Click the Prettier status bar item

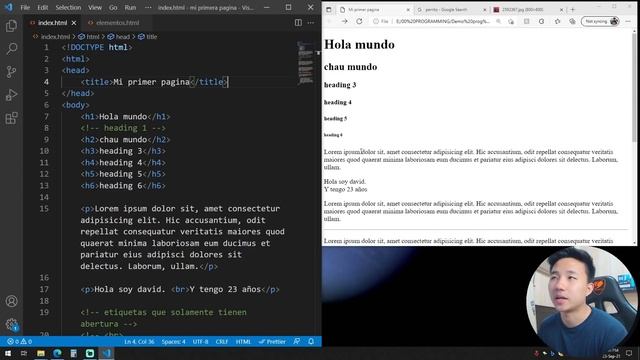click(x=272, y=342)
